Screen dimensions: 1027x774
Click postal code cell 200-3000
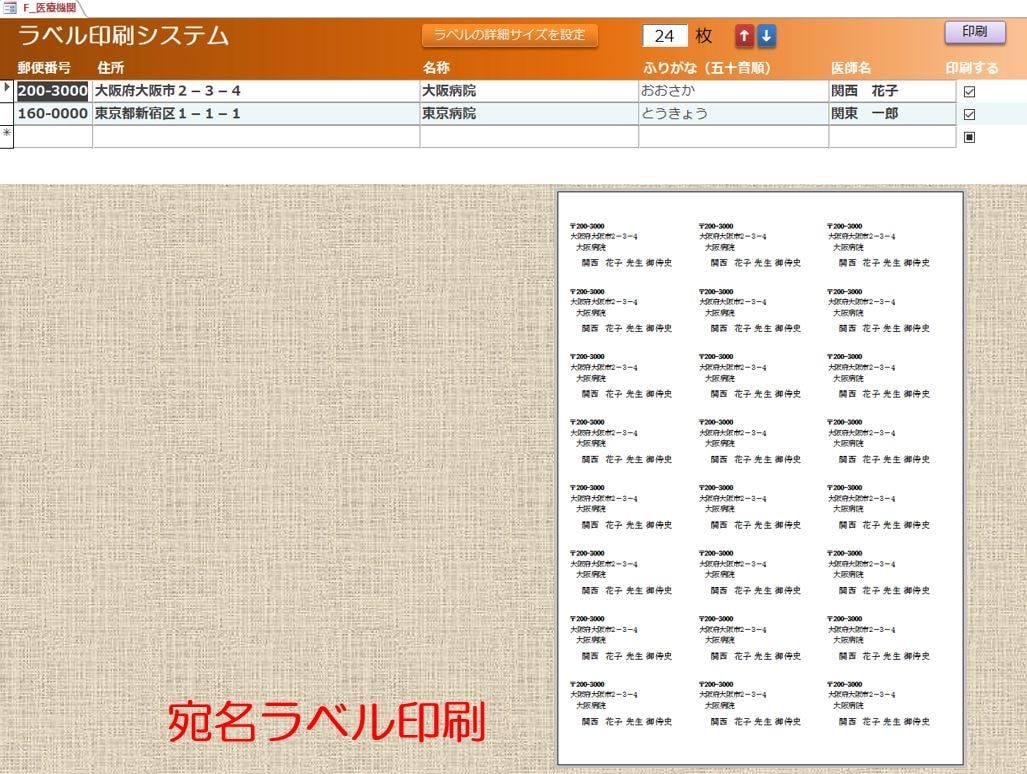(x=52, y=91)
